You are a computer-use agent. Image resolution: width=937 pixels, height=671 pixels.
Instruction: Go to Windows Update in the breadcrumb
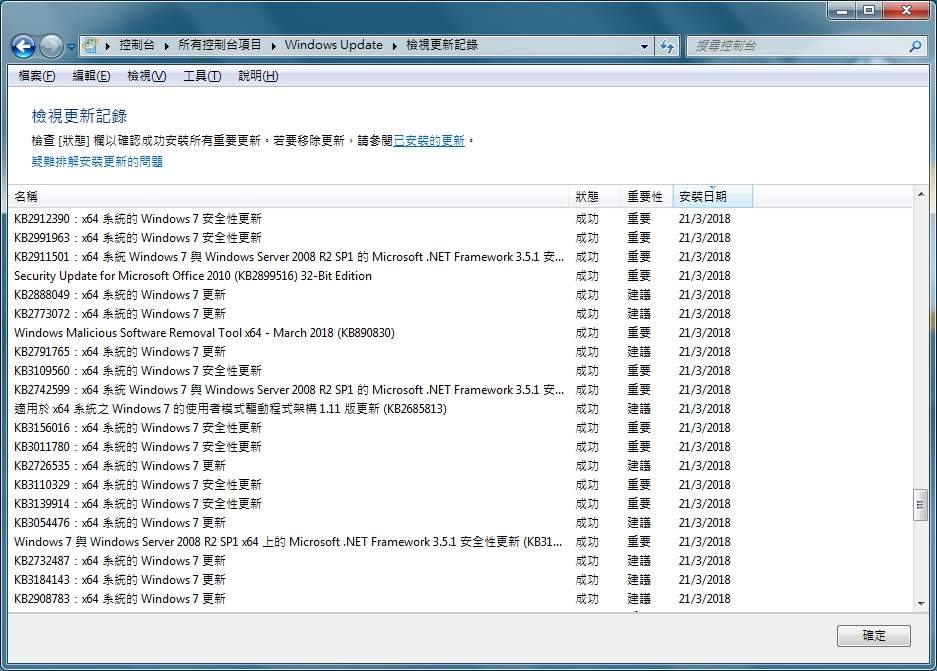click(x=333, y=45)
